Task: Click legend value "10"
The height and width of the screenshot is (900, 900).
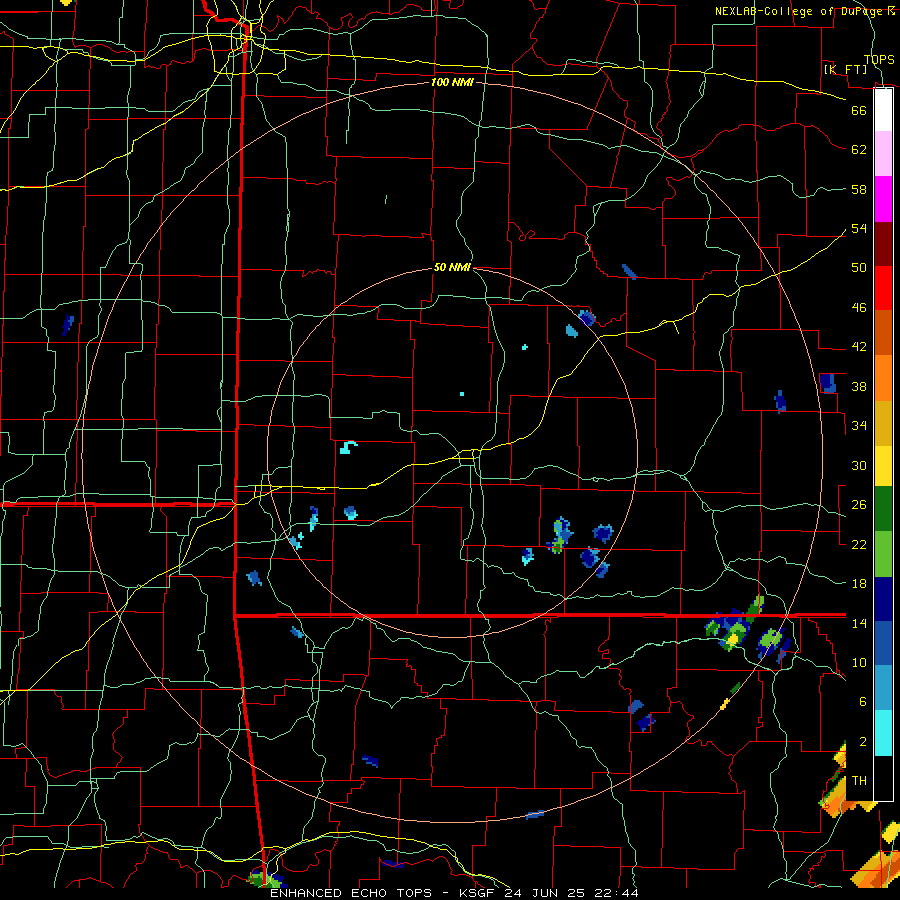Action: 859,663
